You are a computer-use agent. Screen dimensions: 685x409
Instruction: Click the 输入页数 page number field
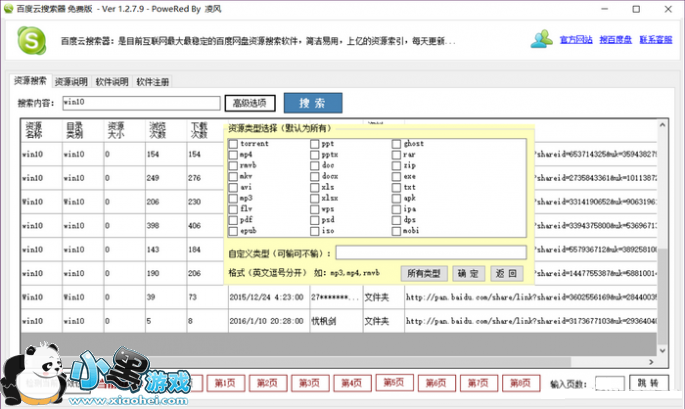610,384
